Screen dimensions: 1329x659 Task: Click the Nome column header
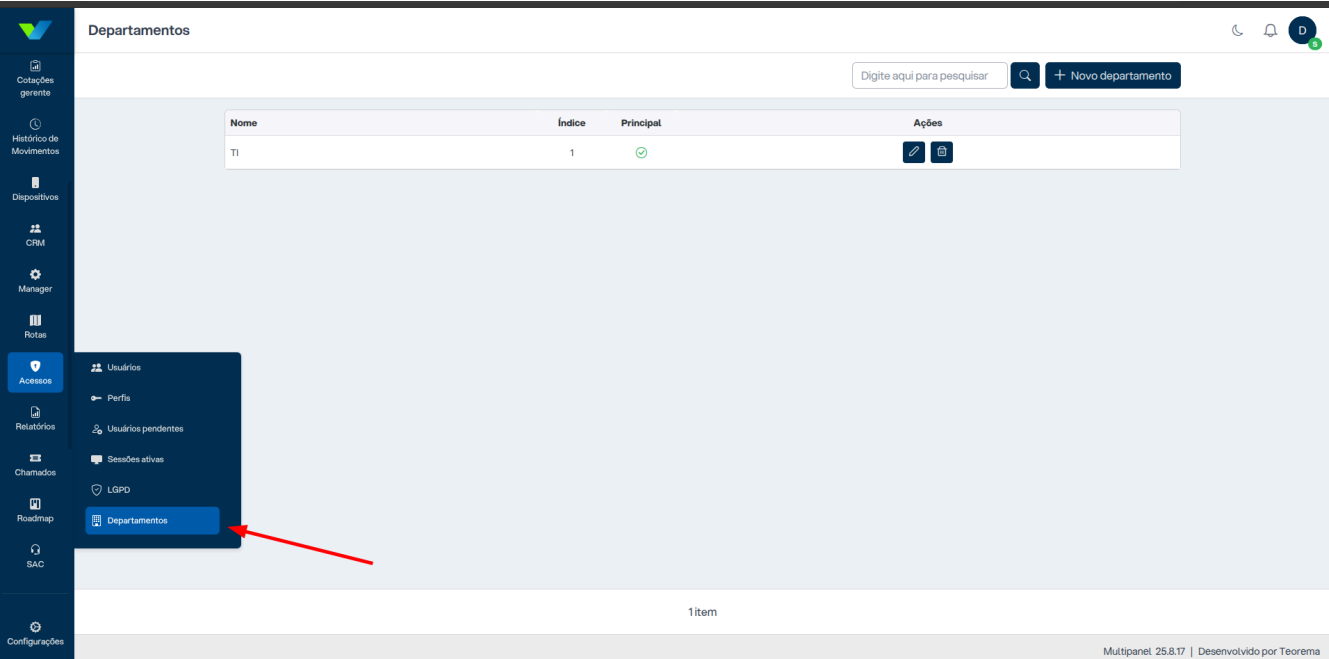click(x=244, y=123)
